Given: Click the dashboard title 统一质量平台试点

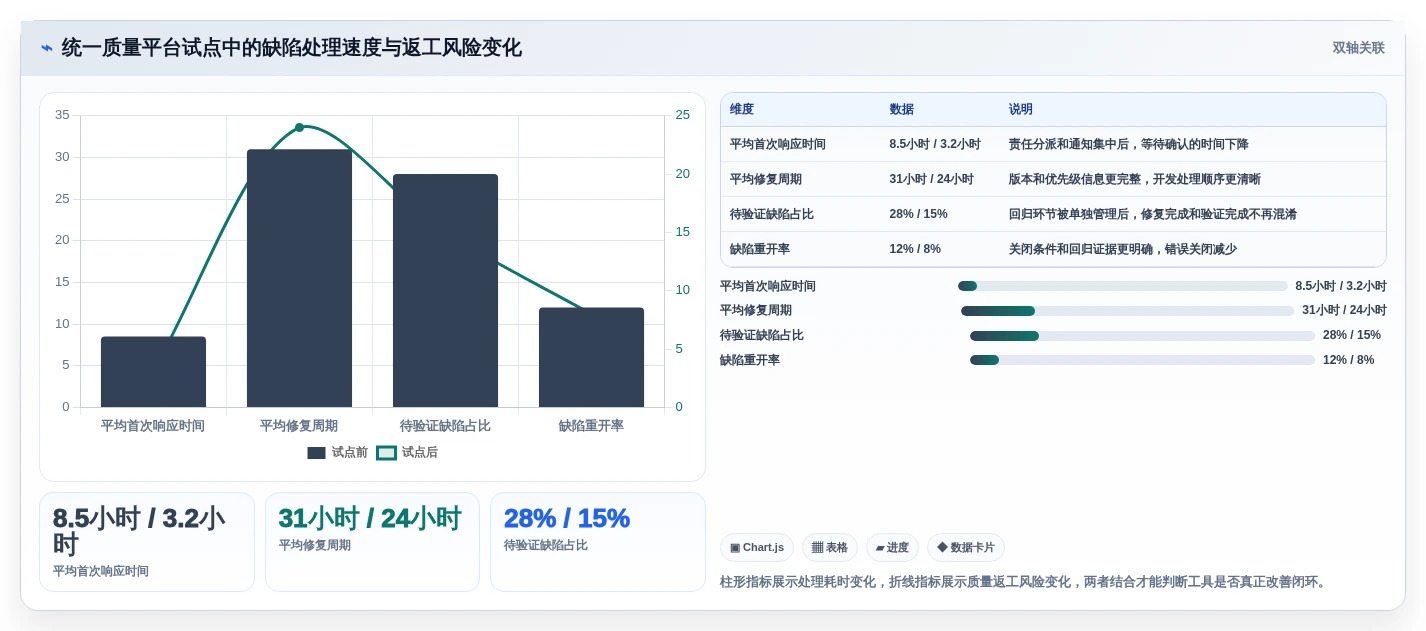Looking at the screenshot, I should tap(291, 48).
